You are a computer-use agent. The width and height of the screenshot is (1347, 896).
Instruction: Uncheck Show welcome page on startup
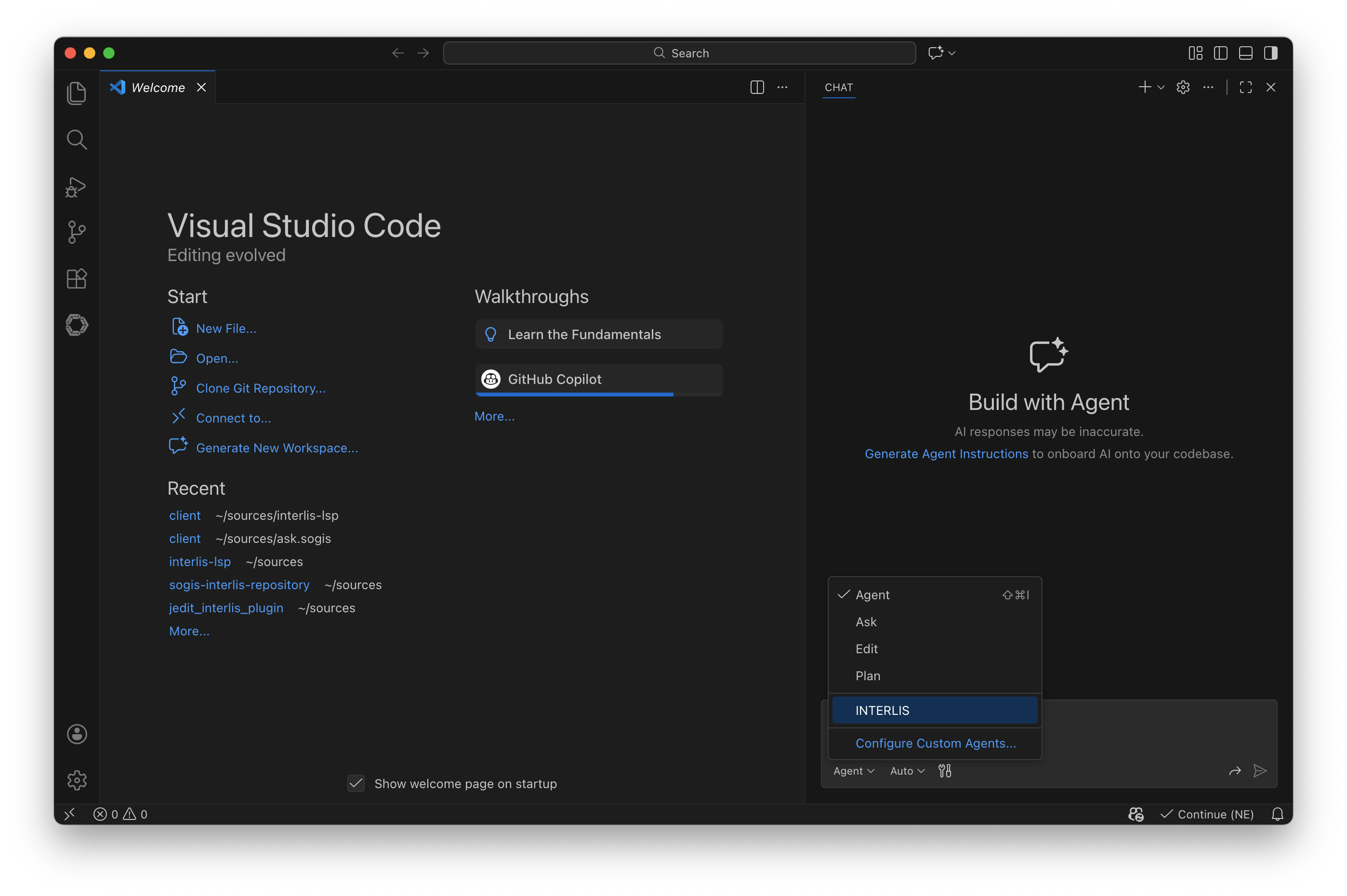tap(356, 783)
